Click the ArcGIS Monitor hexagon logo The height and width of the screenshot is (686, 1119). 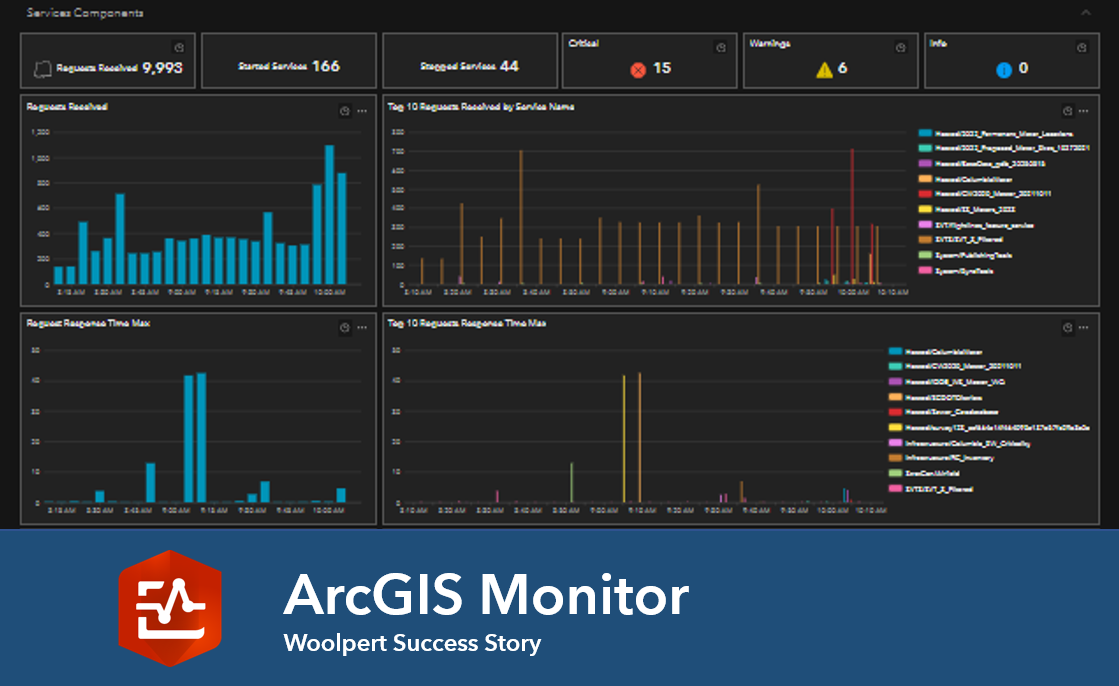pos(170,608)
